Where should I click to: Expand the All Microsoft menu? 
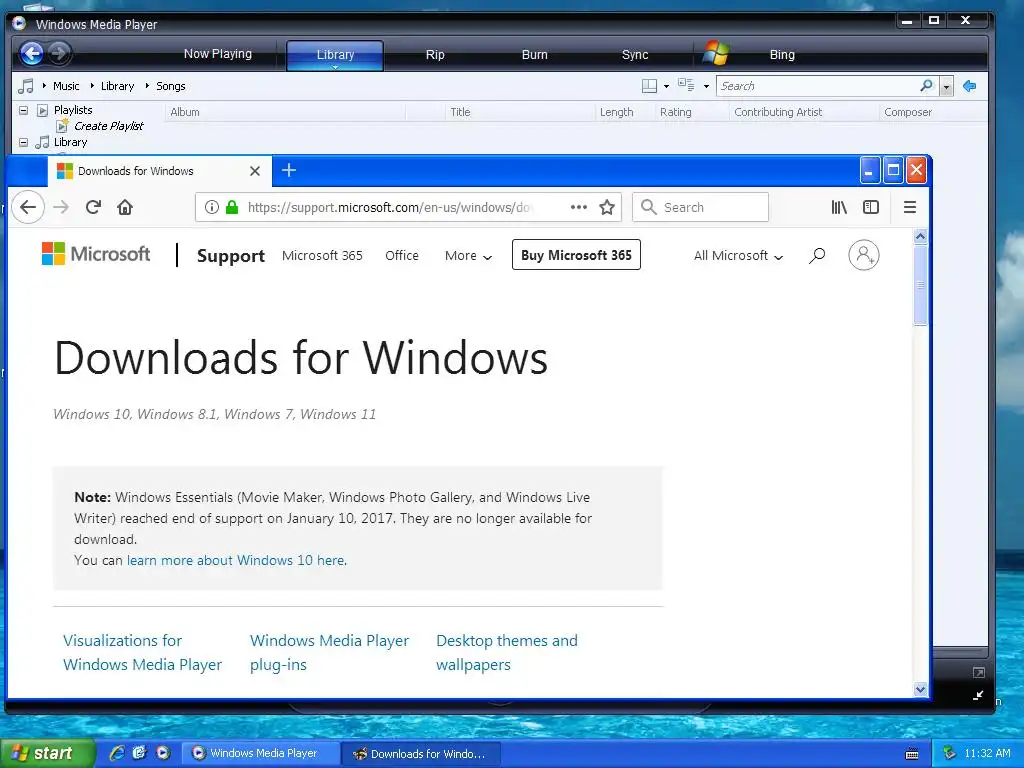point(738,256)
